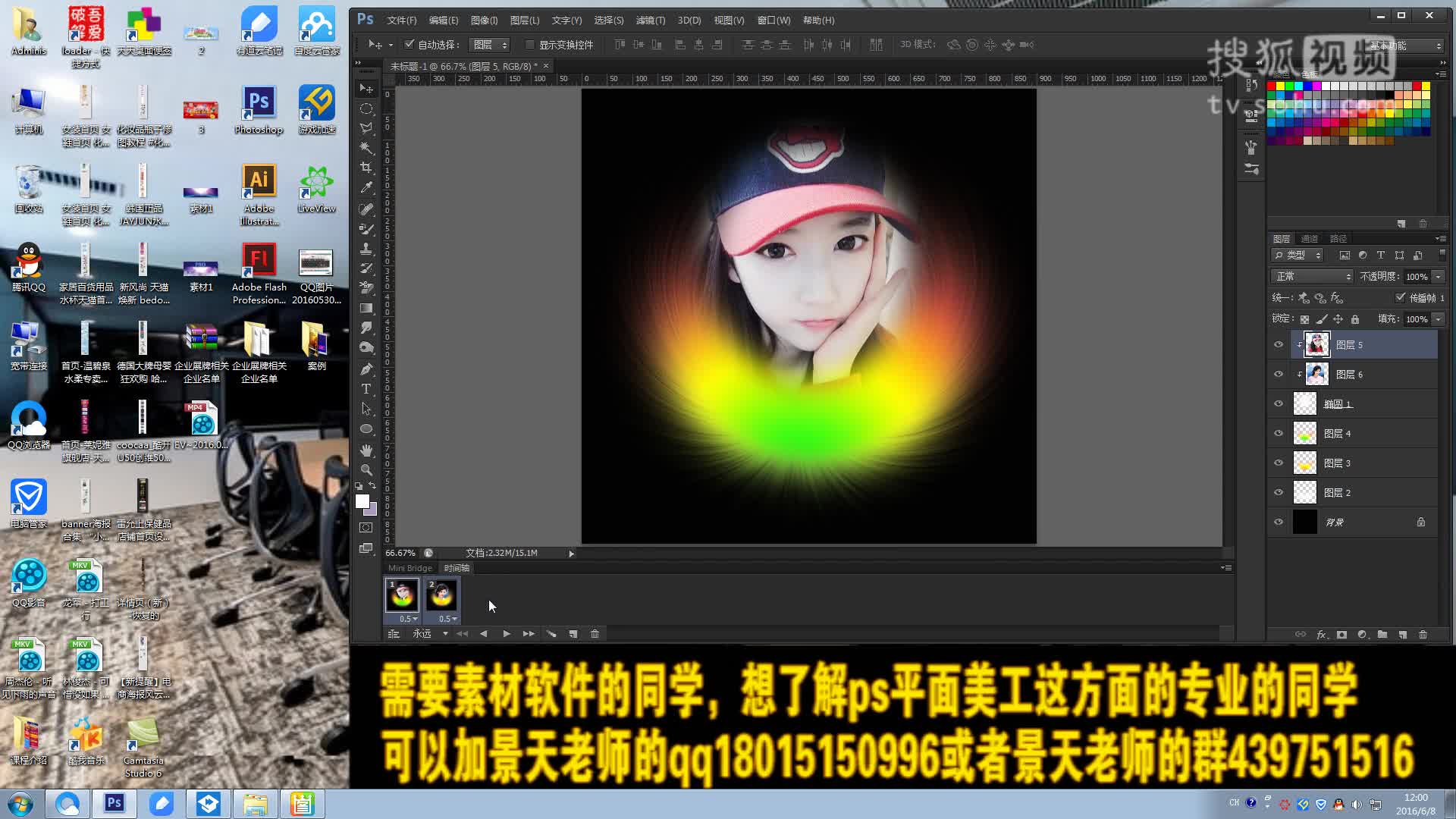The height and width of the screenshot is (819, 1456).
Task: Select the Ellipse shape tool
Action: point(366,428)
